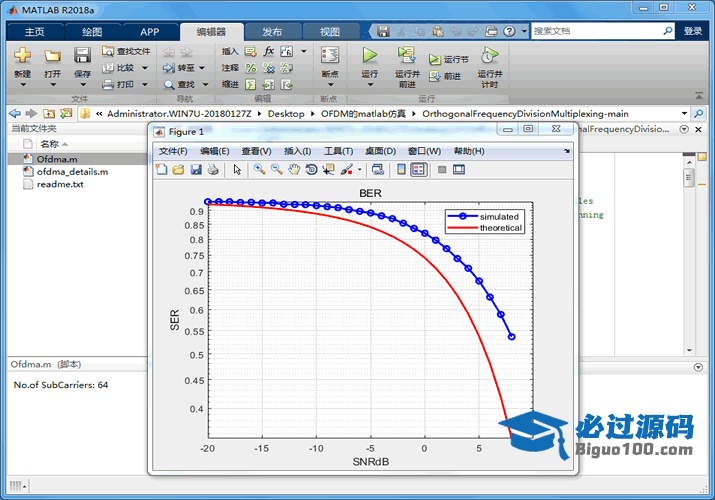The image size is (715, 500).
Task: Open Figure 1 编辑(E) menu
Action: click(214, 151)
